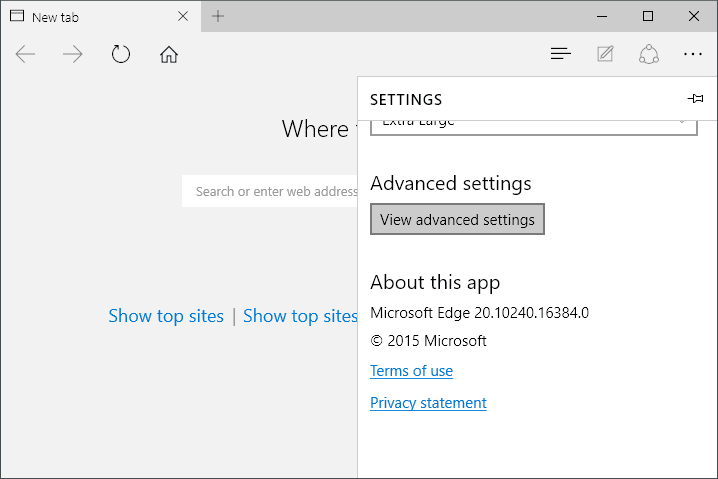Minimize the Edge window
Image resolution: width=718 pixels, height=479 pixels.
602,16
